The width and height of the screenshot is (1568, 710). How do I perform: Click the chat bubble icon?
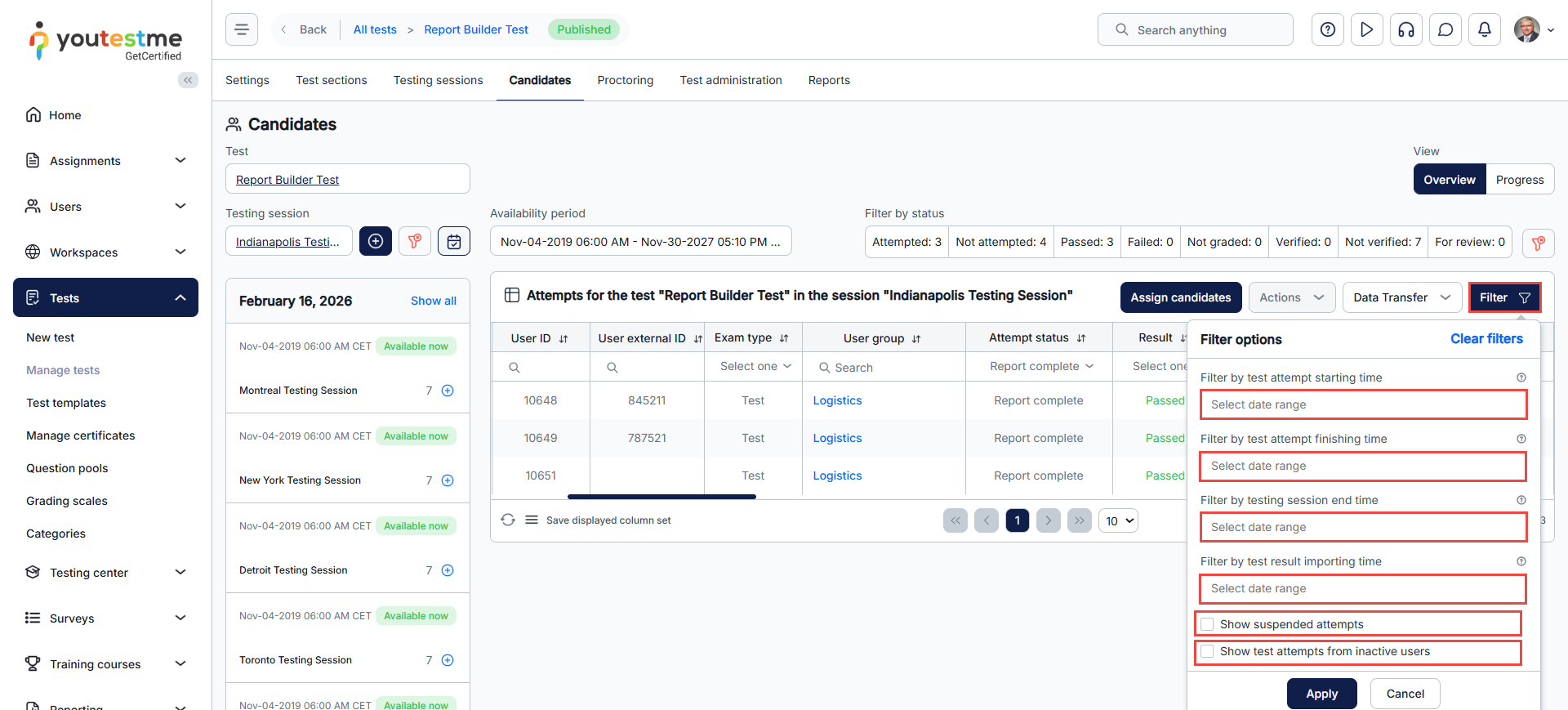click(1445, 30)
